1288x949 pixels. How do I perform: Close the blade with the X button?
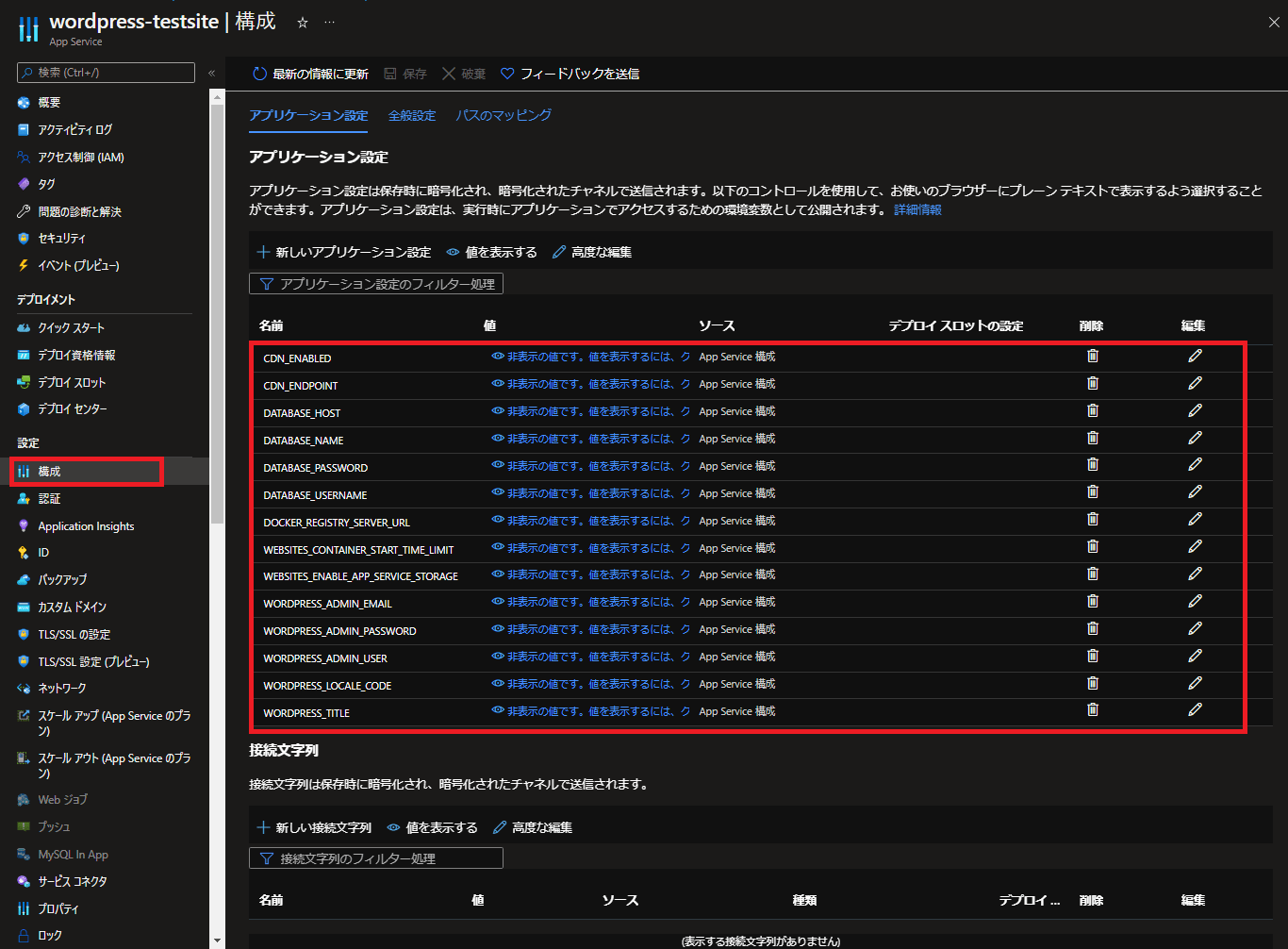pyautogui.click(x=1274, y=23)
